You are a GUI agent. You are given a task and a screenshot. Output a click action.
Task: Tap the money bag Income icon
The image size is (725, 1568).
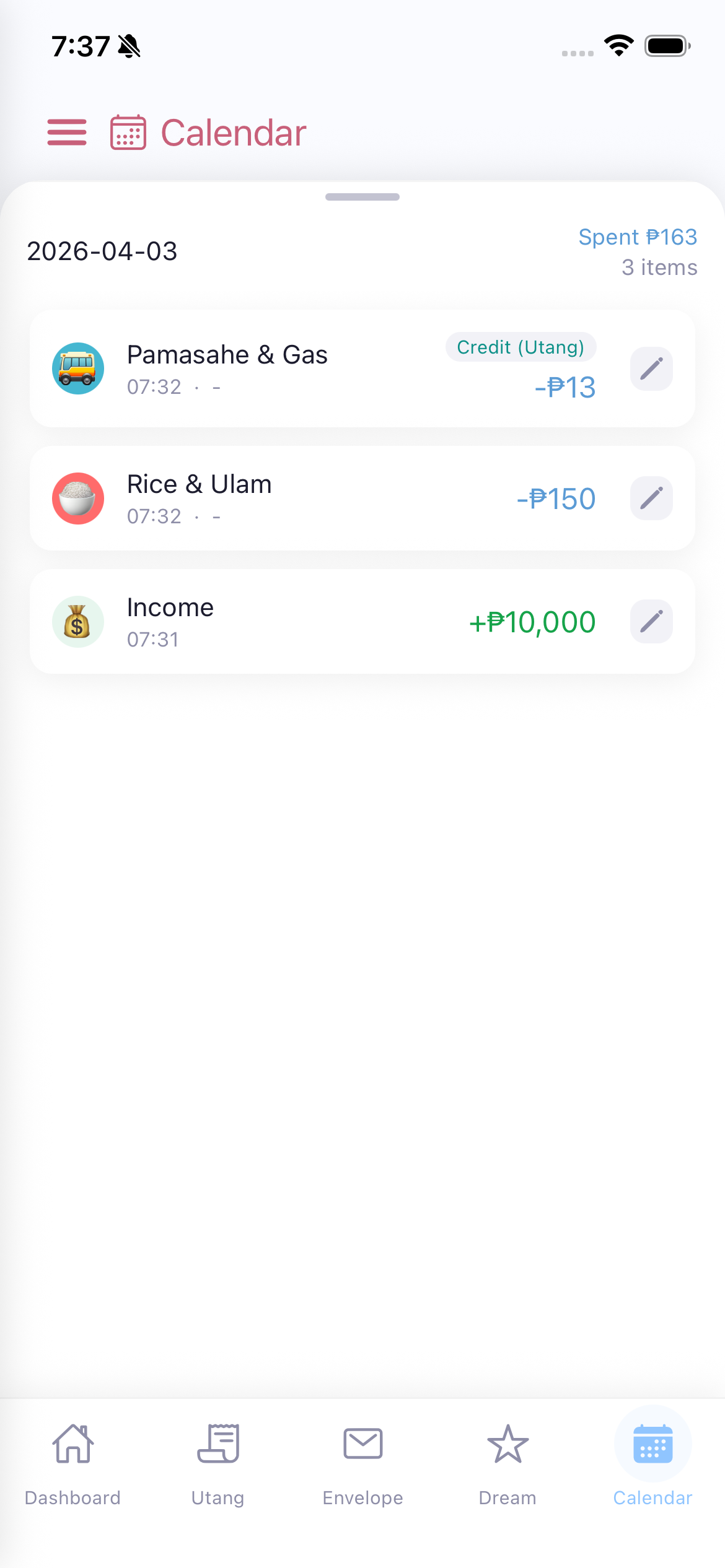[x=78, y=622]
